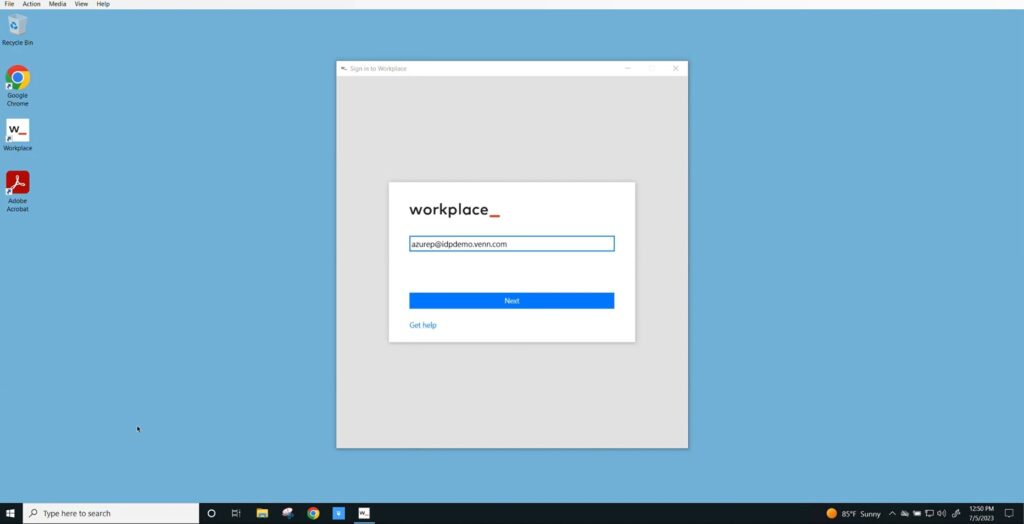Open File Explorer from the taskbar
1024x524 pixels.
tap(262, 513)
